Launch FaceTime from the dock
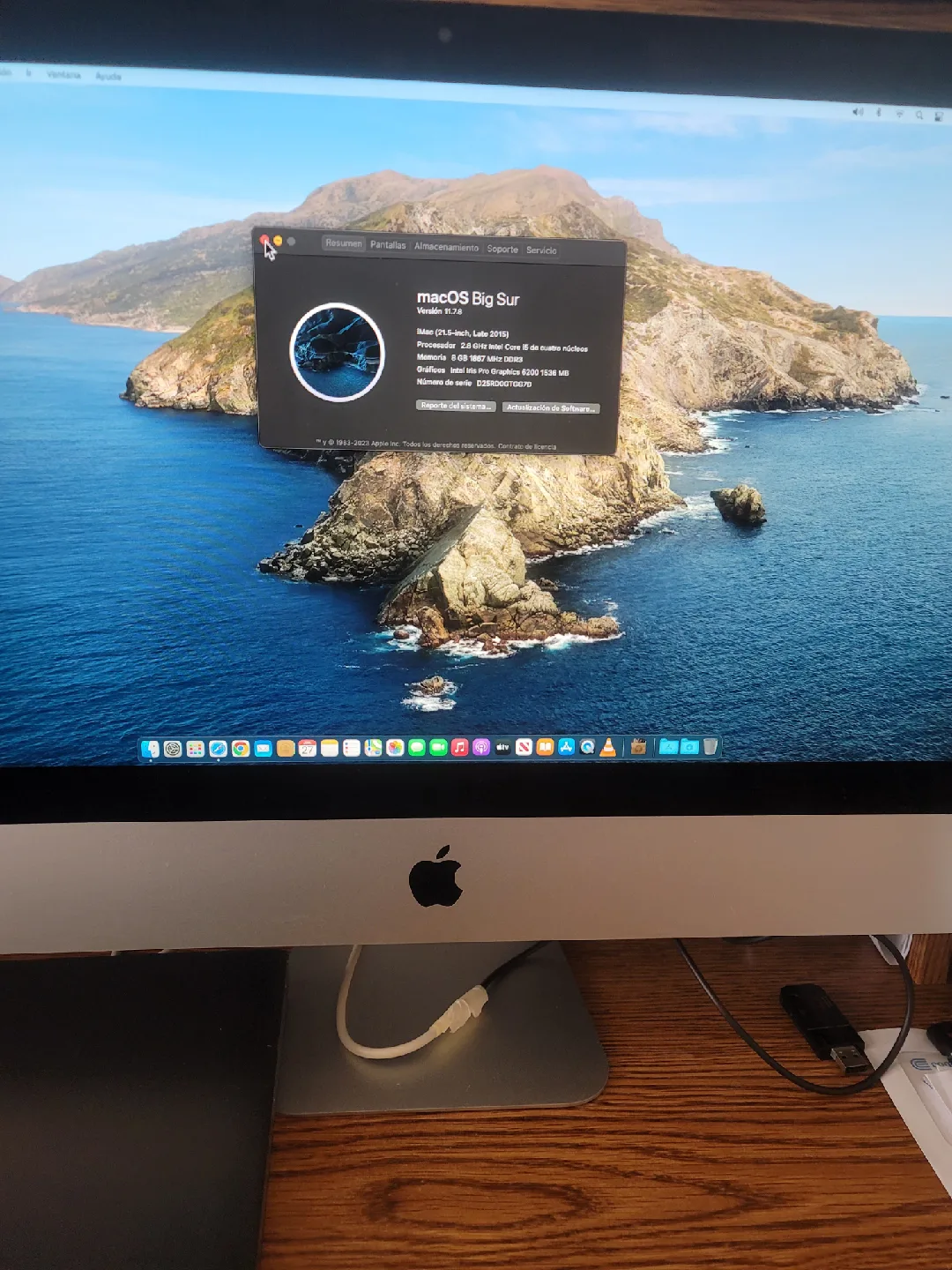This screenshot has width=952, height=1270. [x=438, y=748]
